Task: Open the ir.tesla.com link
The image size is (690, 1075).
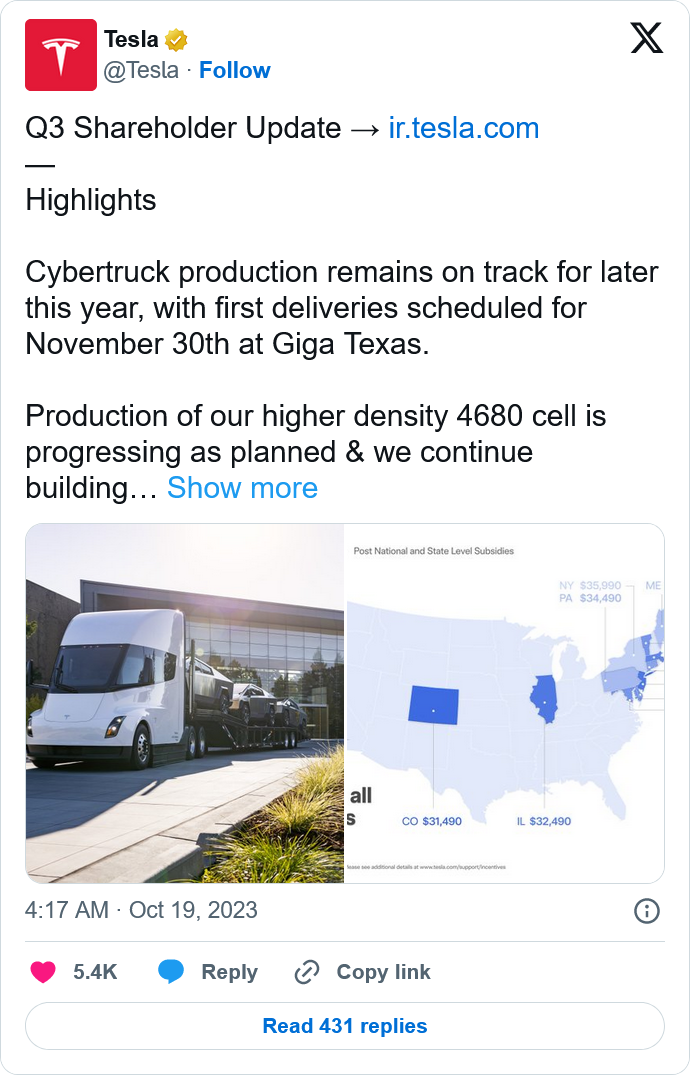Action: [463, 128]
